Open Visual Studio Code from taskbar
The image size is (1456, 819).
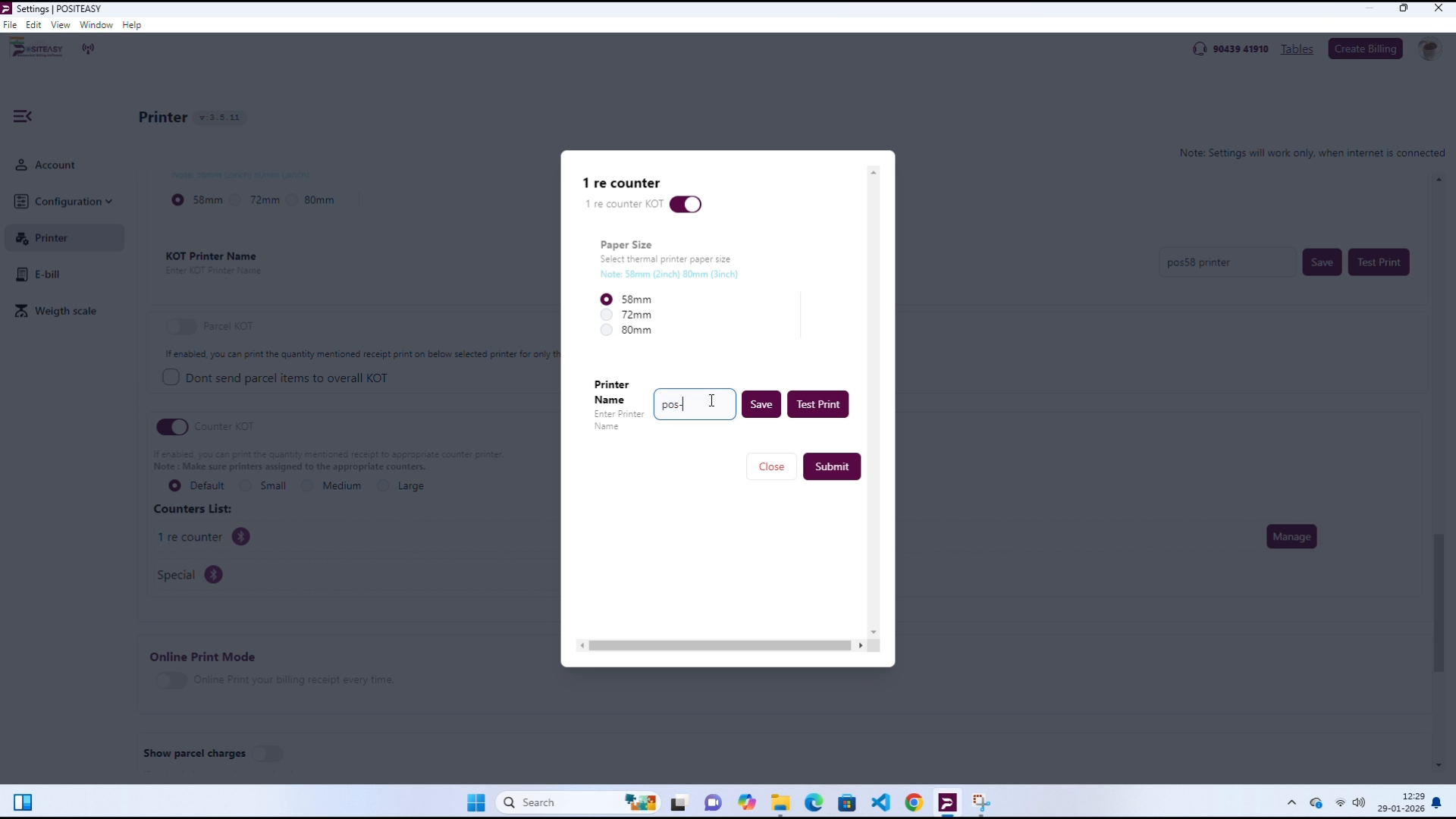[880, 802]
